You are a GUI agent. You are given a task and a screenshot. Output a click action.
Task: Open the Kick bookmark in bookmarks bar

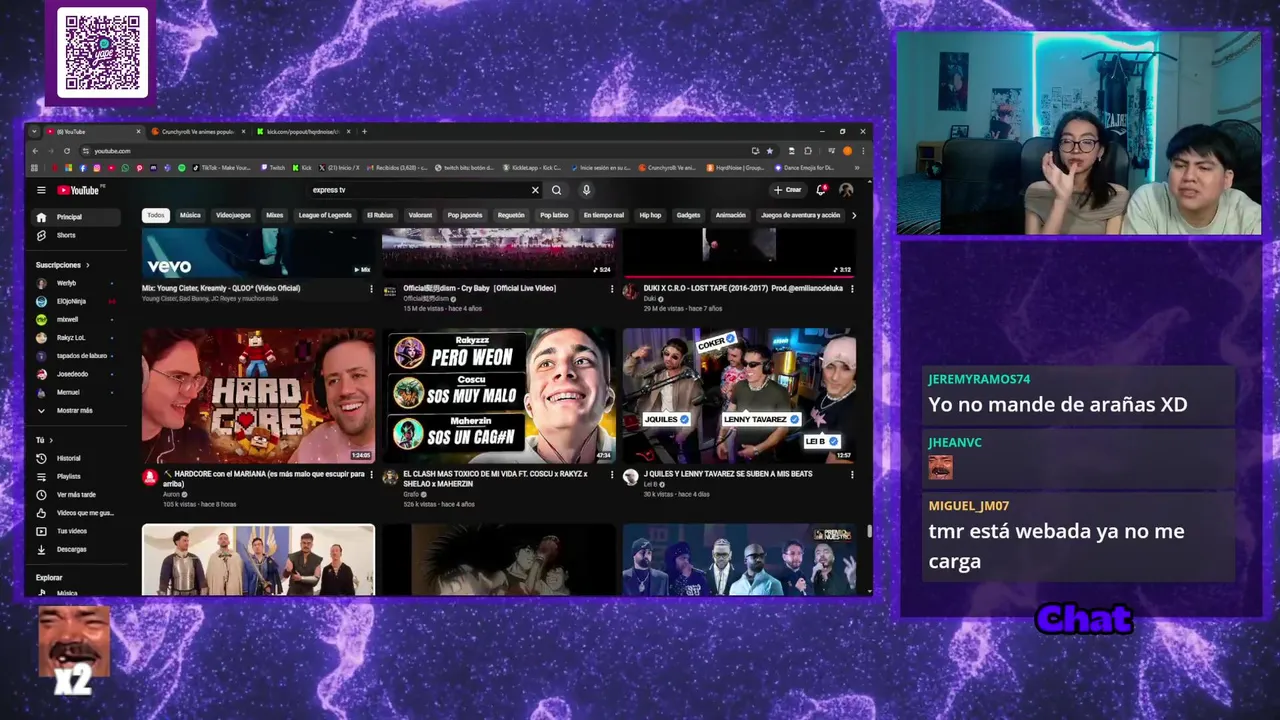coord(302,168)
